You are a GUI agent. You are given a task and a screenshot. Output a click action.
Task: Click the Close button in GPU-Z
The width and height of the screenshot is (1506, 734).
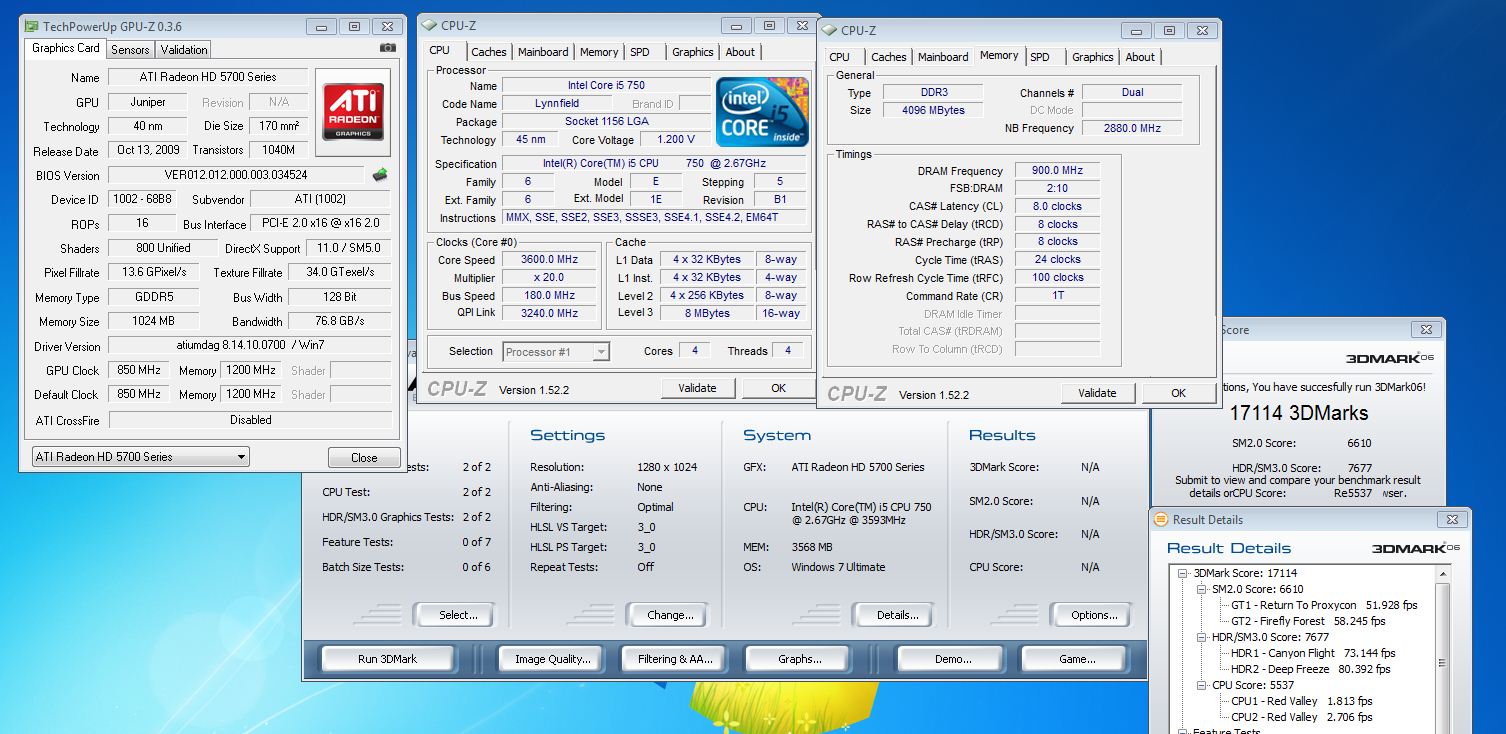[x=364, y=457]
